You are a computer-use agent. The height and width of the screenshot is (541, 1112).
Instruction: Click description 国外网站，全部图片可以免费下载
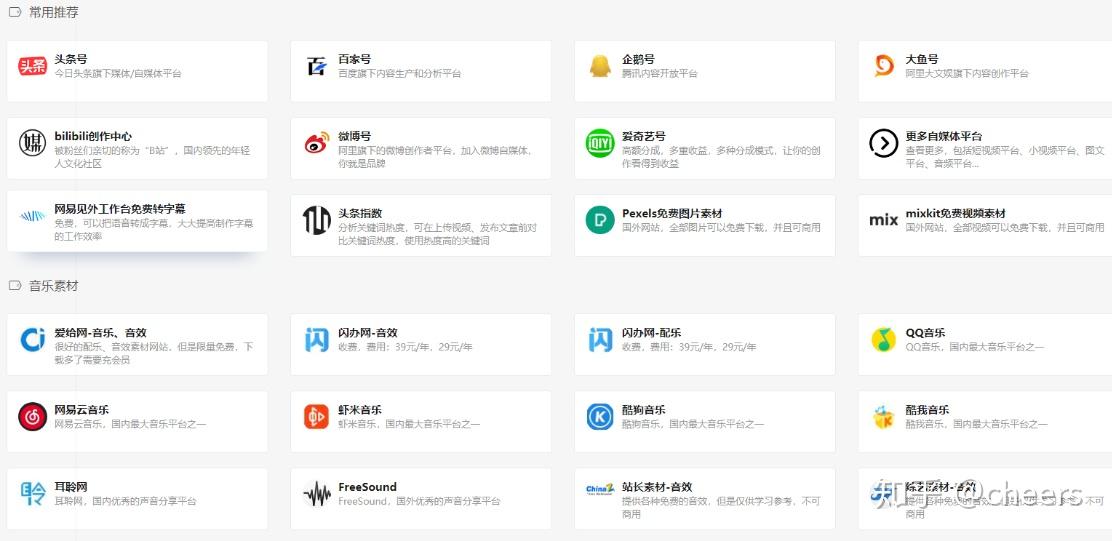[x=721, y=228]
